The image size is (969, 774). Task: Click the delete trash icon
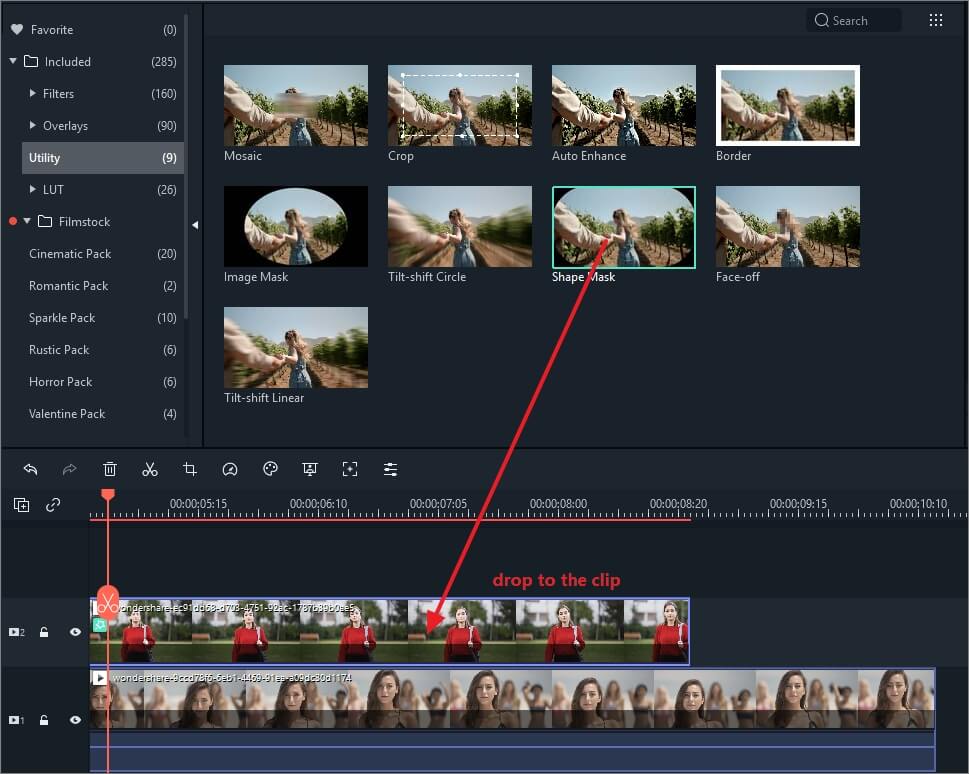109,469
